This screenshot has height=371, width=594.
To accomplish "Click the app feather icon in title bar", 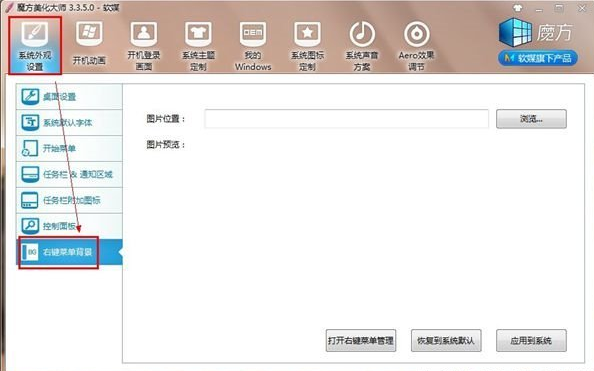I will (x=9, y=8).
